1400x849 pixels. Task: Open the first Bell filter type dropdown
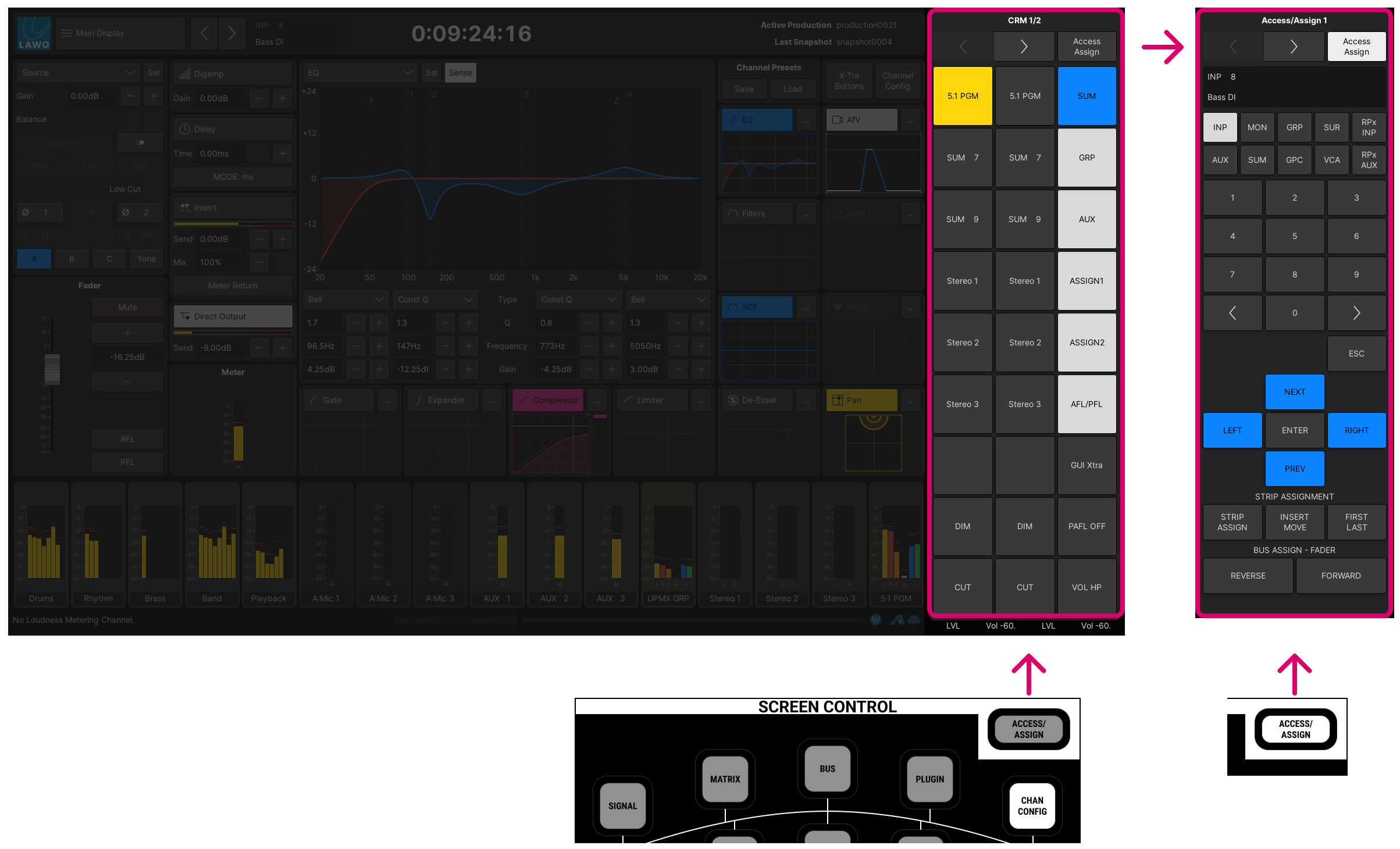345,299
